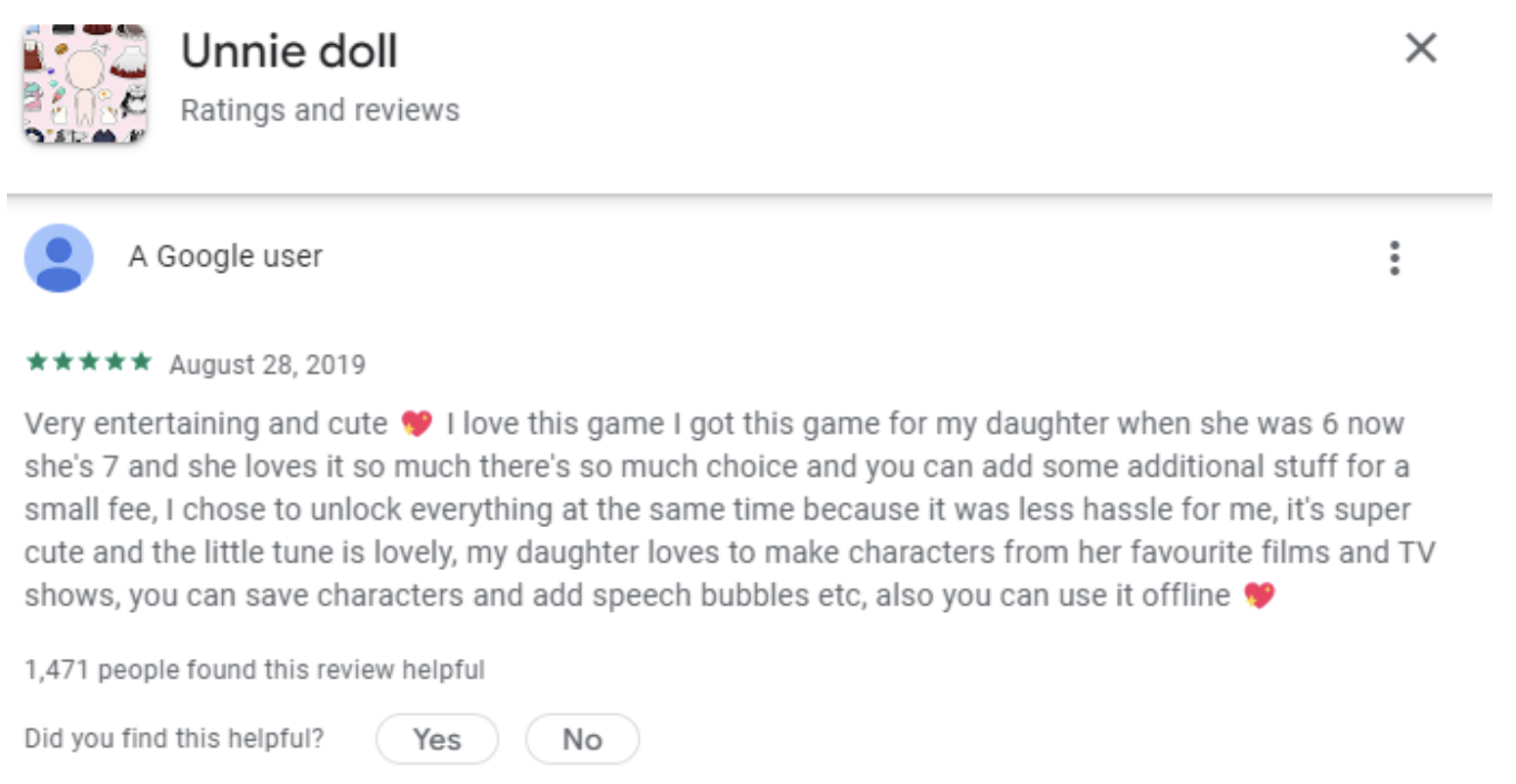Click the Unnie doll title text
This screenshot has height=784, width=1516.
pyautogui.click(x=290, y=52)
